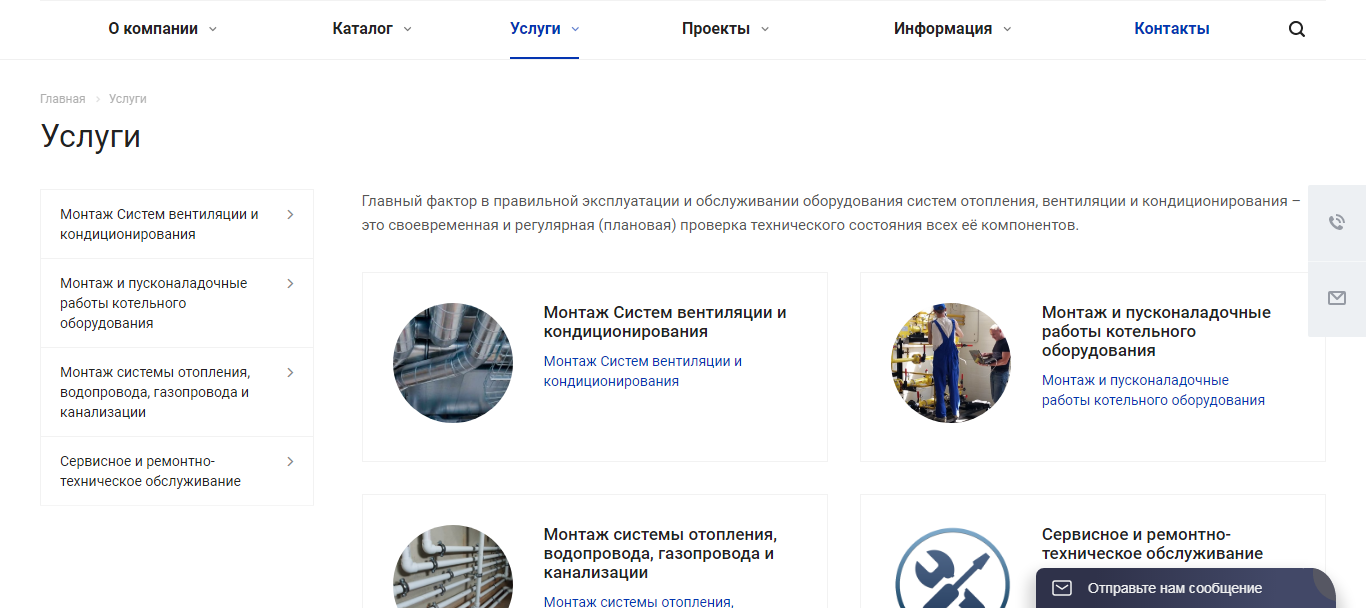
Task: Expand the Услуги dropdown arrow
Action: [575, 29]
